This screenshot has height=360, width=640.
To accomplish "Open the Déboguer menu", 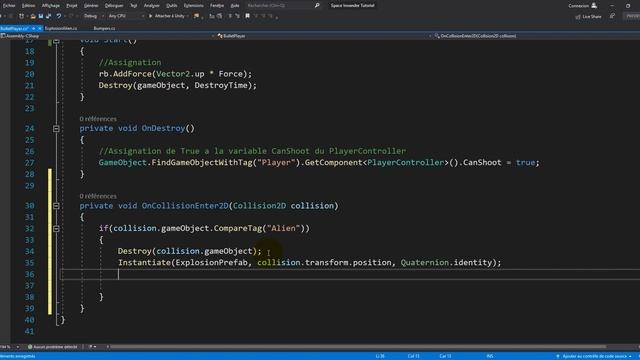I will tap(114, 6).
